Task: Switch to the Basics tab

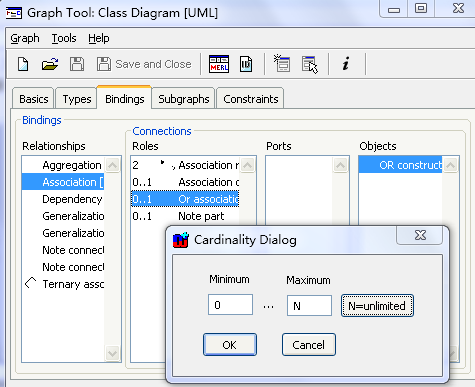Action: tap(33, 99)
